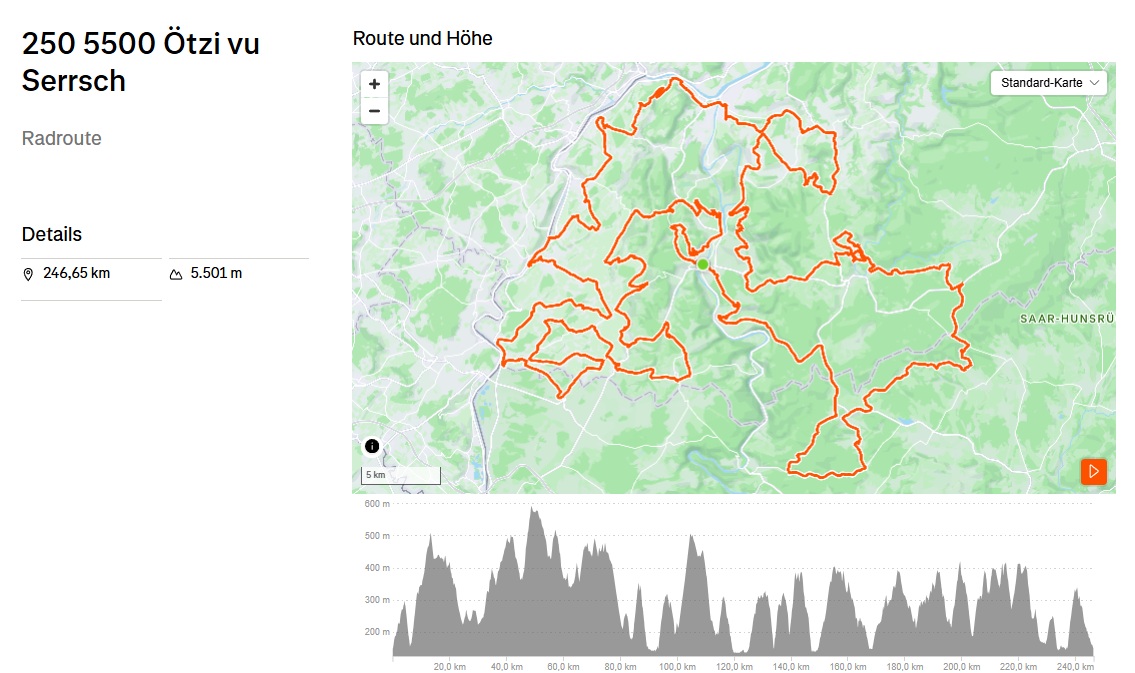
Task: Click the 100,0 km elevation axis label
Action: (678, 666)
